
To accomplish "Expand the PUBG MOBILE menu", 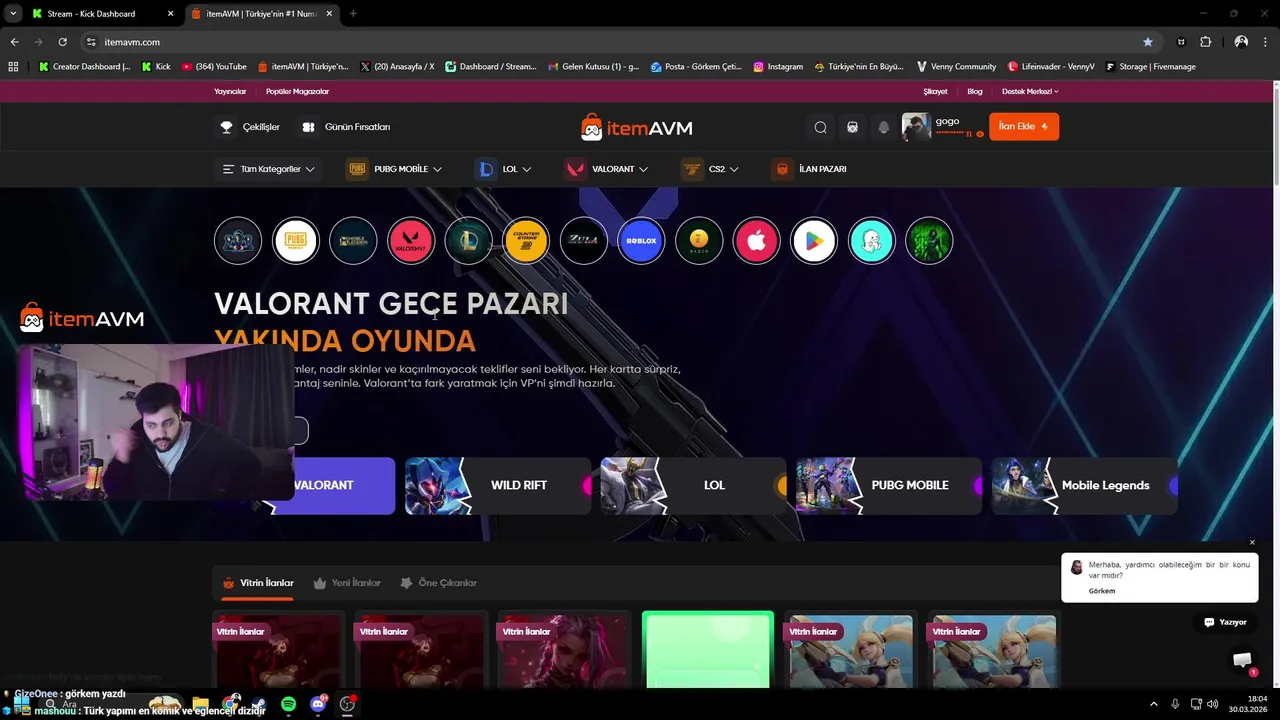I will click(x=395, y=169).
